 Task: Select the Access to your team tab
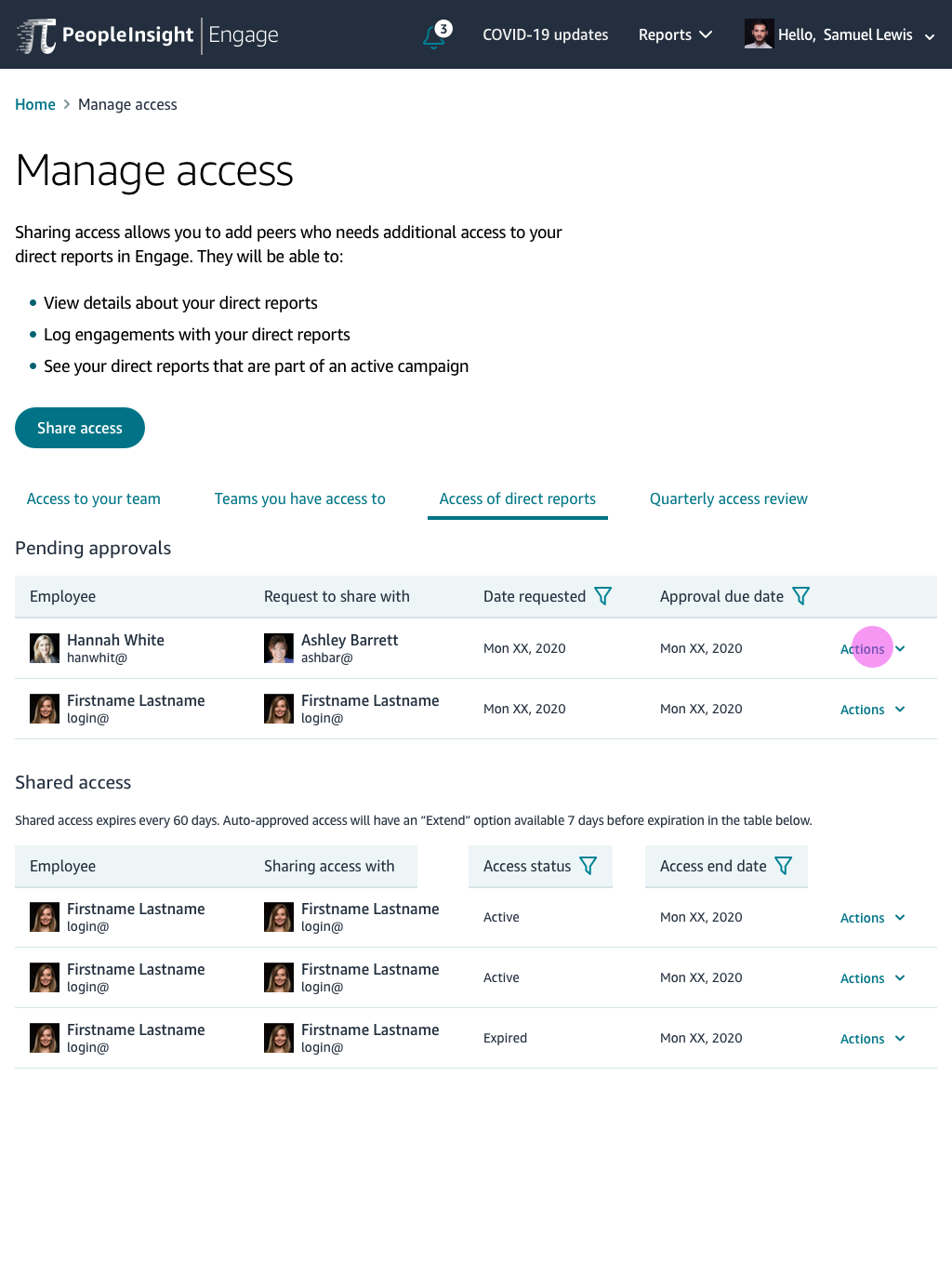pyautogui.click(x=94, y=499)
